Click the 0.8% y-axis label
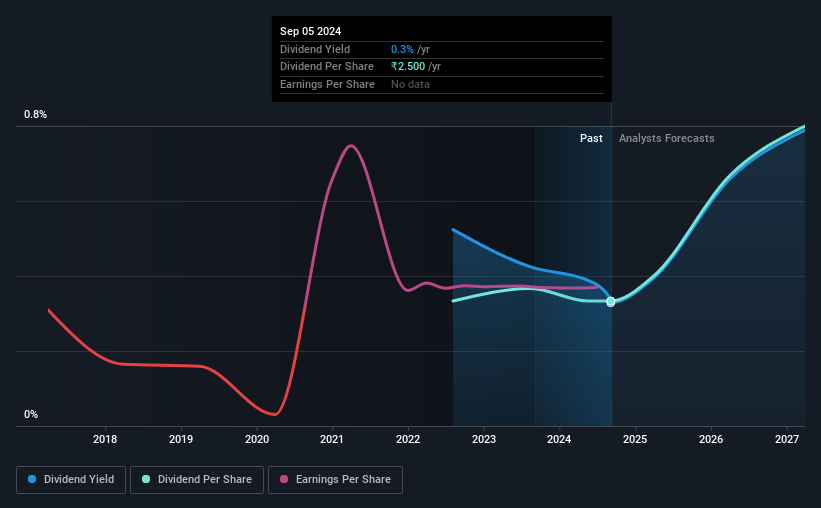The height and width of the screenshot is (508, 821). [36, 114]
